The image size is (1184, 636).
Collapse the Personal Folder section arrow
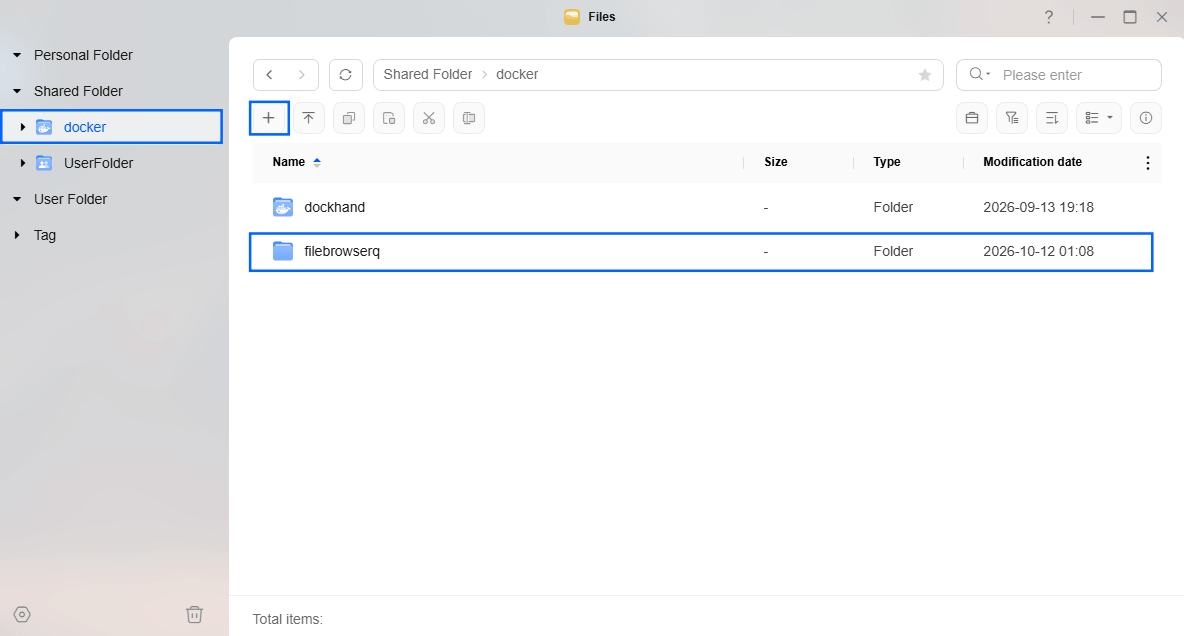[x=17, y=55]
